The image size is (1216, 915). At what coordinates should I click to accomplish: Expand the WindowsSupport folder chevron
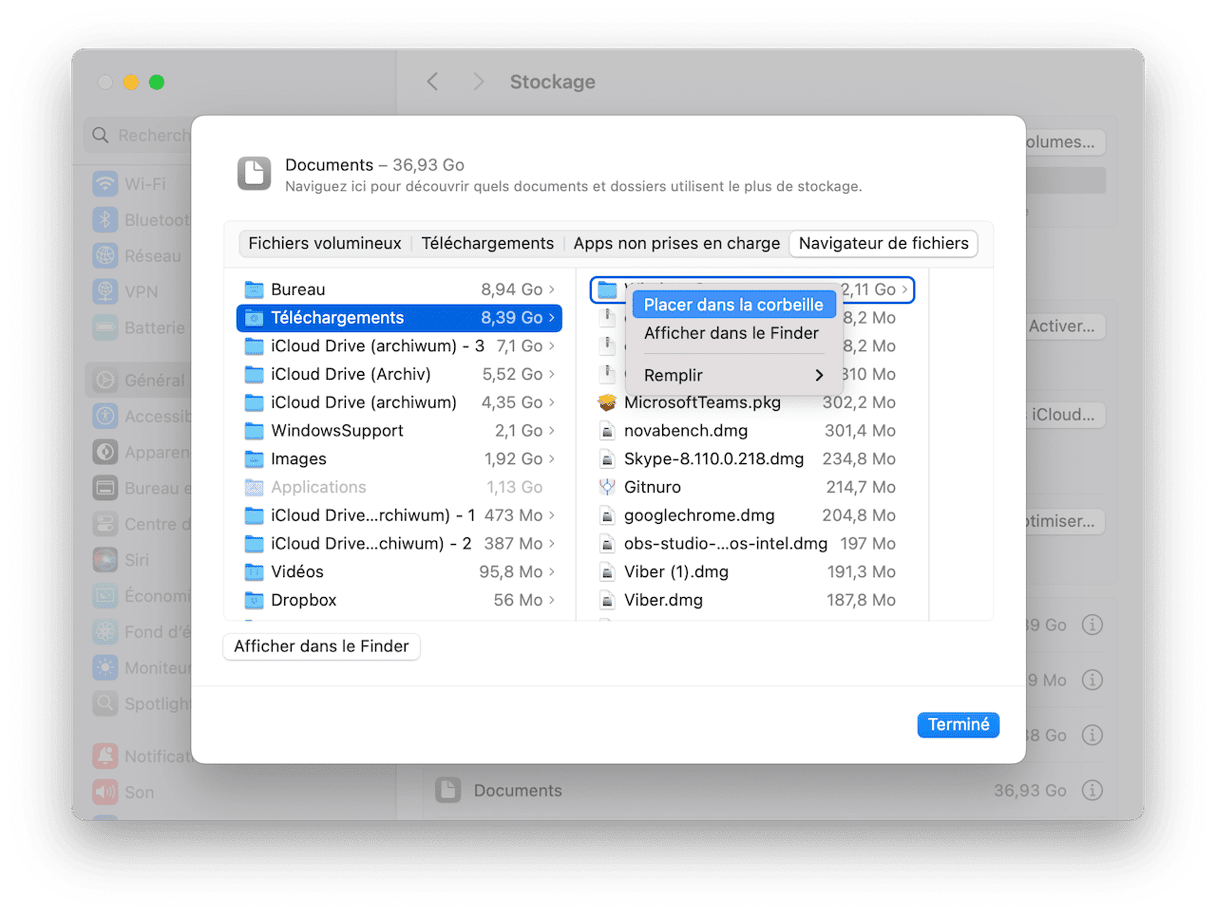[552, 431]
